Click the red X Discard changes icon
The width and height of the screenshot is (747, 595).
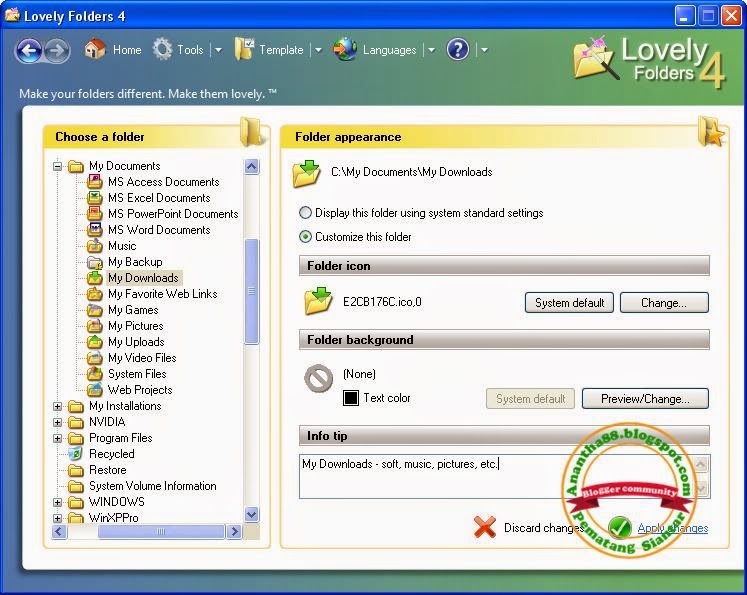[x=485, y=527]
